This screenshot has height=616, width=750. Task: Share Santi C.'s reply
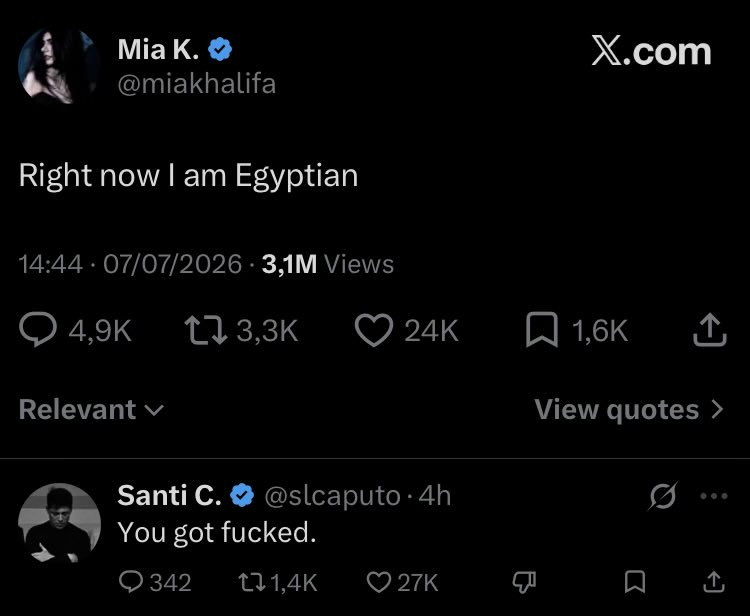pyautogui.click(x=713, y=582)
